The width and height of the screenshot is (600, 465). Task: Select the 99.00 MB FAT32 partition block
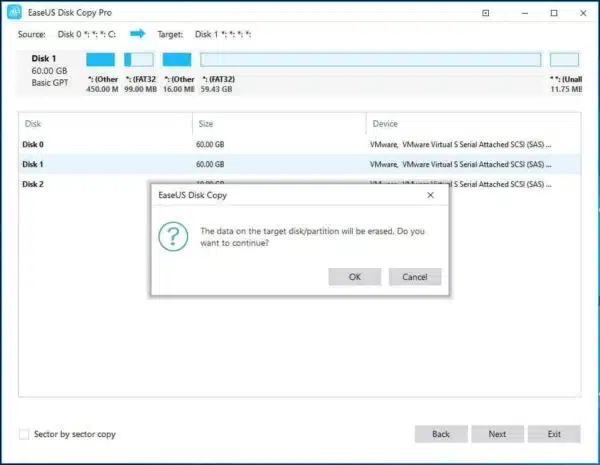tap(139, 60)
